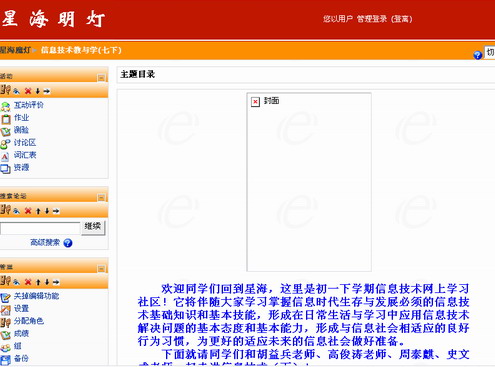The width and height of the screenshot is (495, 367).
Task: Move the 搜索论坛 block up
Action: click(x=38, y=211)
